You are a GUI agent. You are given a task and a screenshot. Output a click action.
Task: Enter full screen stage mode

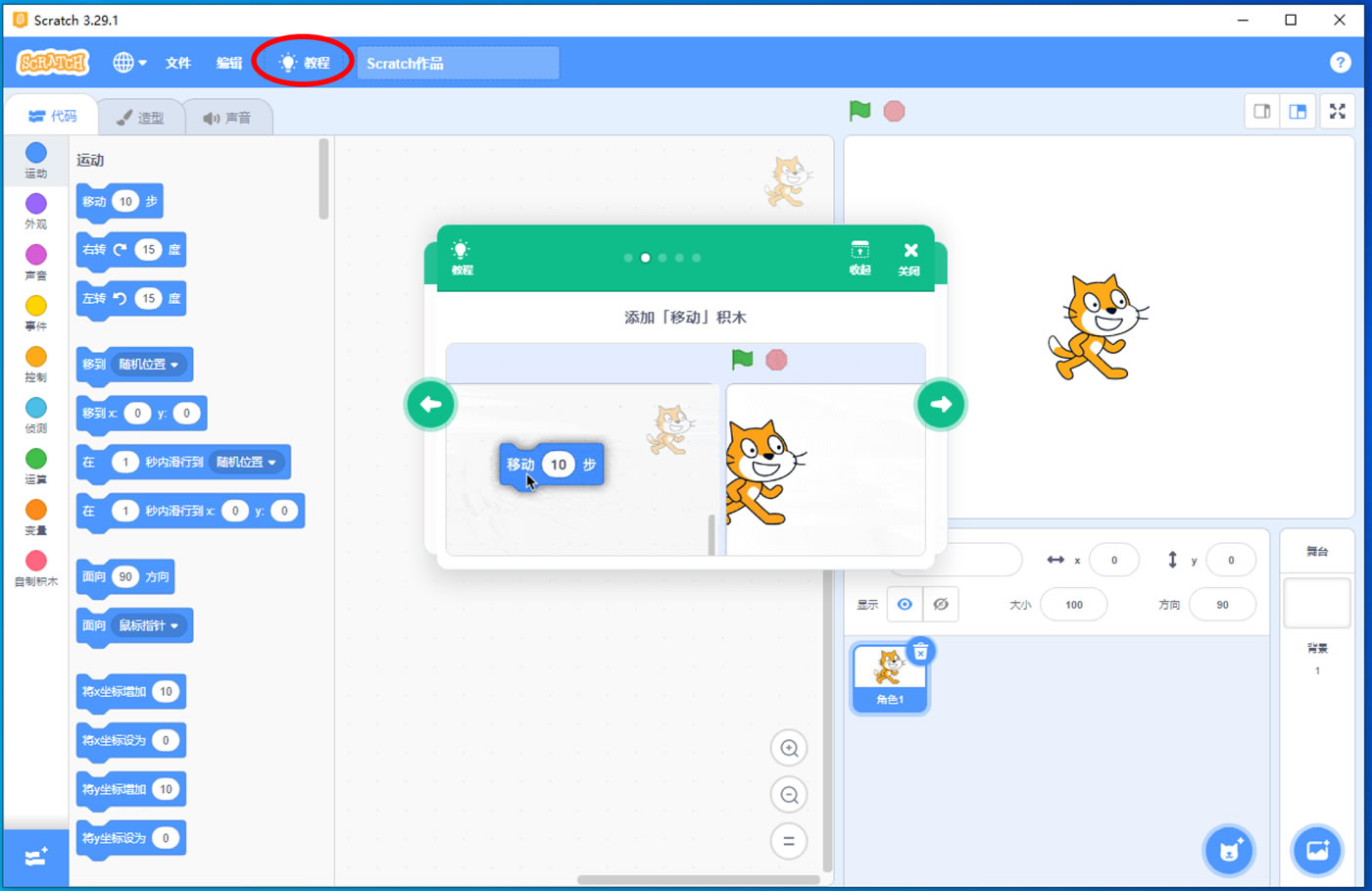click(x=1338, y=112)
